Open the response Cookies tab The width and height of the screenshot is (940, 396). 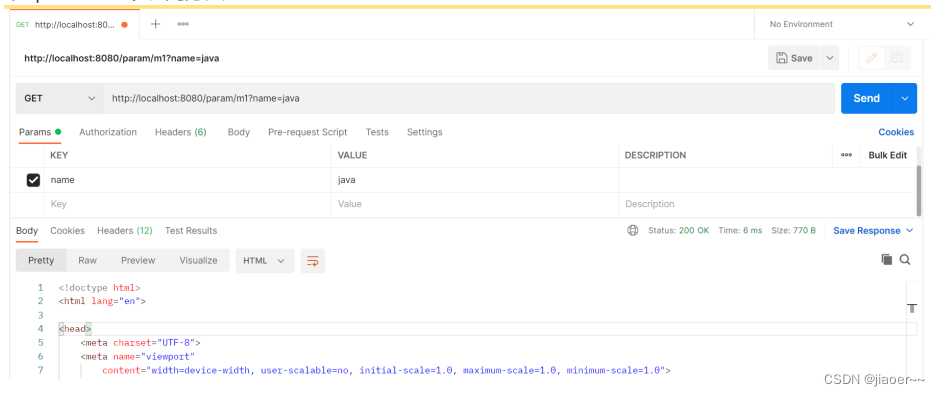(67, 231)
